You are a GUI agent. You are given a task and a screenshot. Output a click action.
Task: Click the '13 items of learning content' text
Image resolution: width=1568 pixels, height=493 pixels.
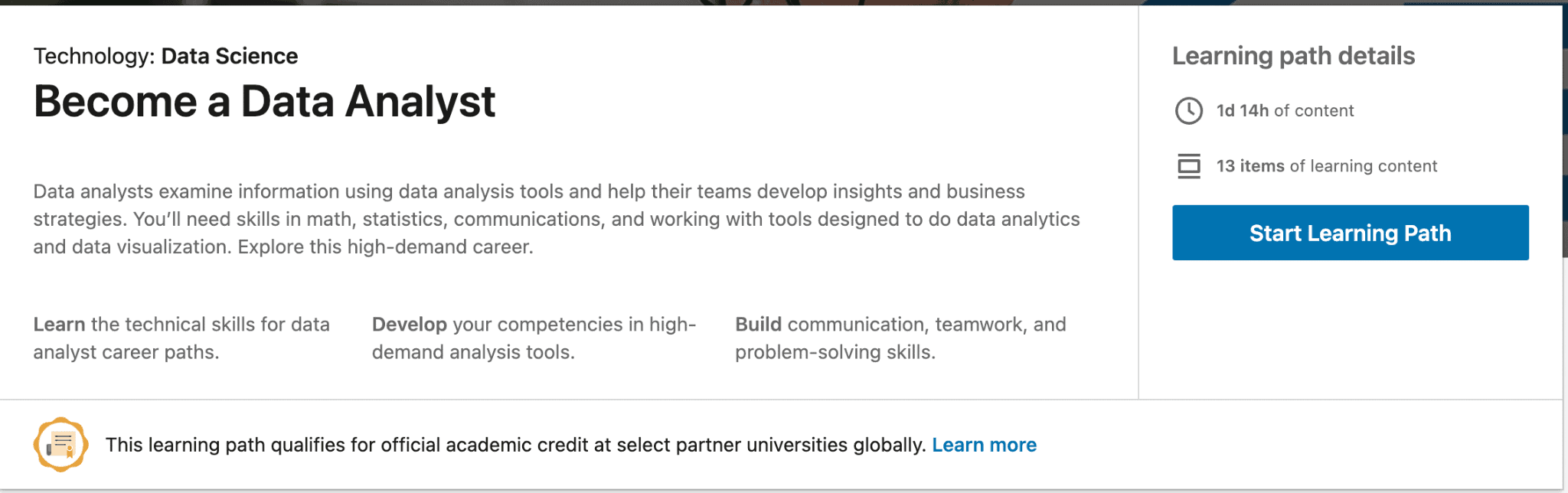(1327, 166)
